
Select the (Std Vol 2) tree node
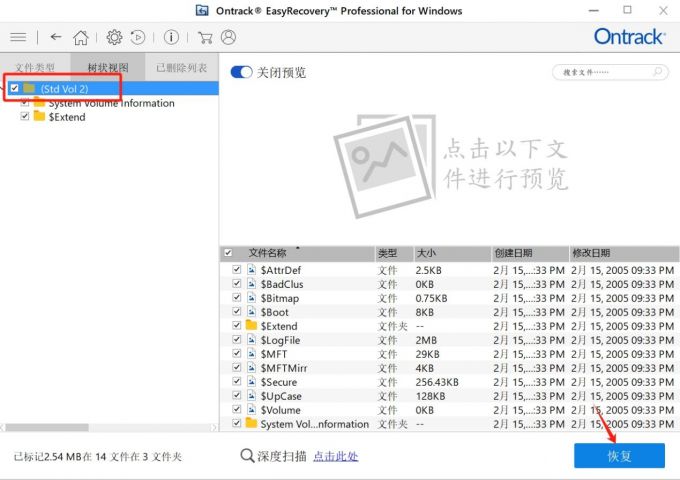(64, 88)
